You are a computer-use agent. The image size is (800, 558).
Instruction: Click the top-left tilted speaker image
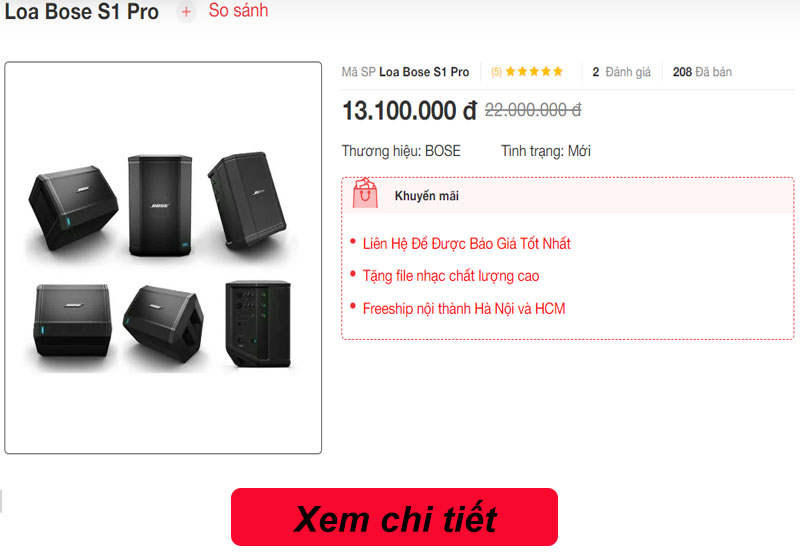point(74,208)
